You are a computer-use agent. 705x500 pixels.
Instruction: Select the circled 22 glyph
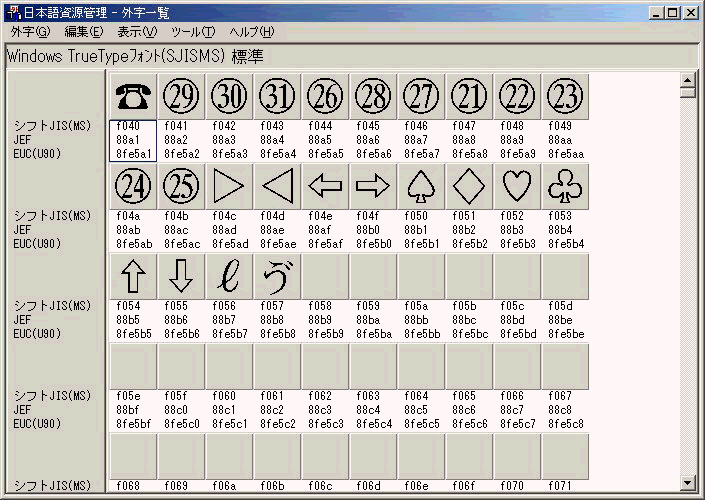(x=518, y=97)
